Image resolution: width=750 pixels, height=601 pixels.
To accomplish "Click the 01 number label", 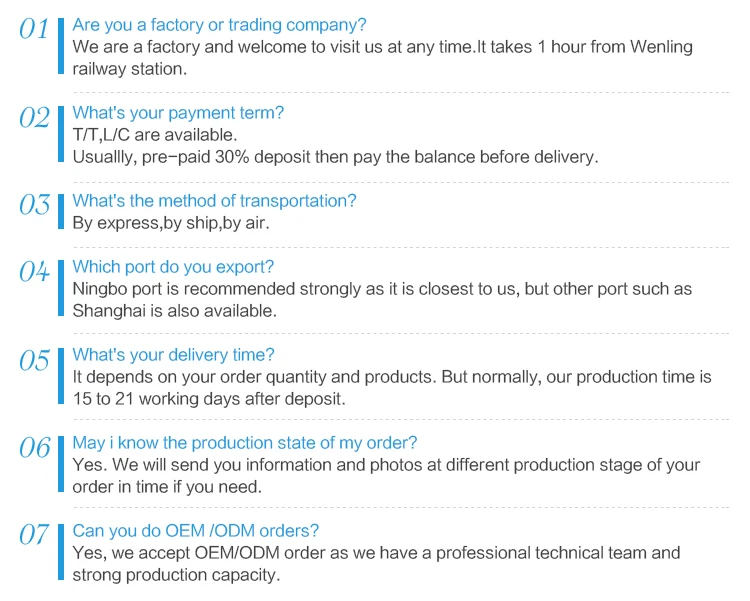I will [34, 30].
